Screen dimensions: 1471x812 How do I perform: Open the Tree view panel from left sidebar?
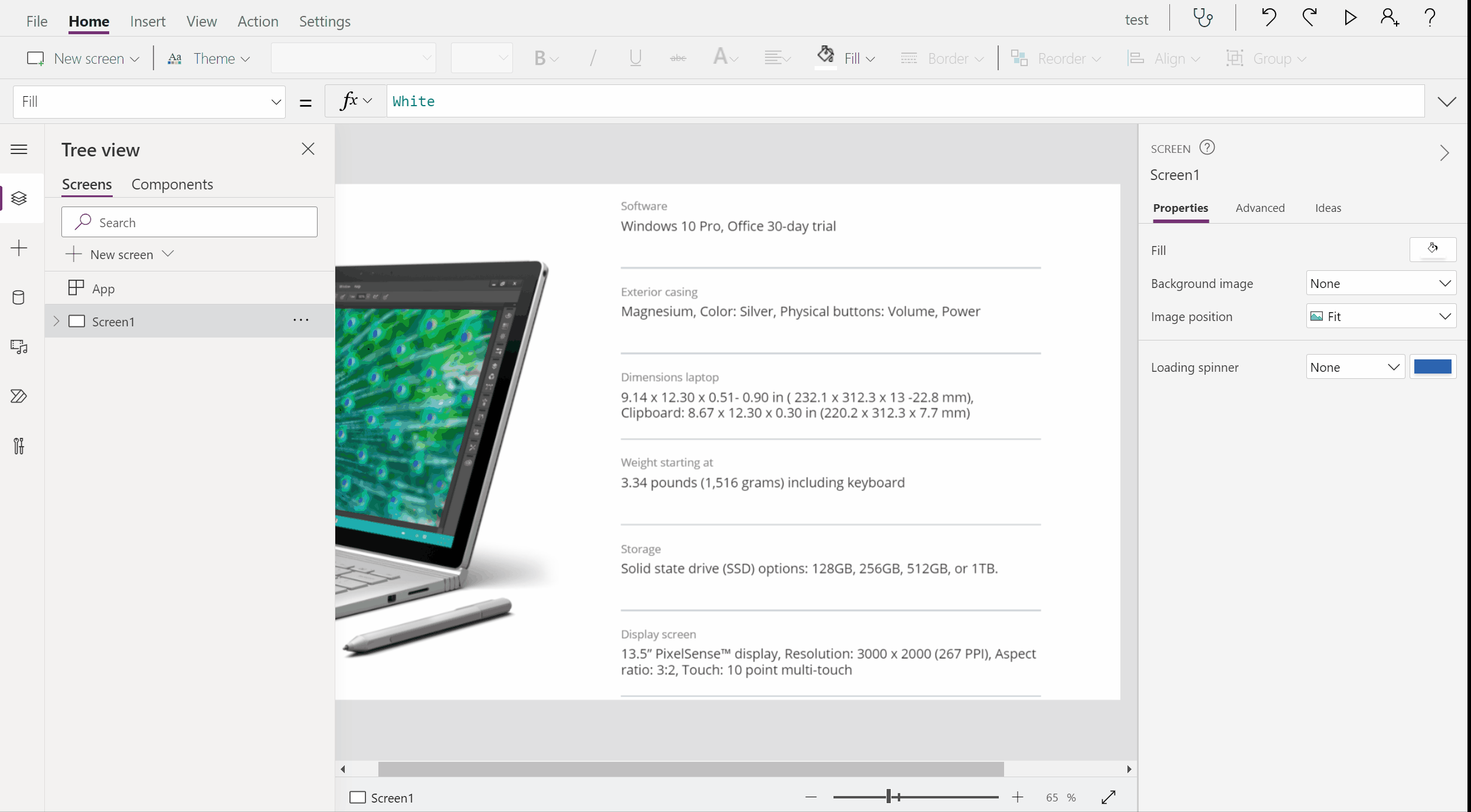(19, 199)
